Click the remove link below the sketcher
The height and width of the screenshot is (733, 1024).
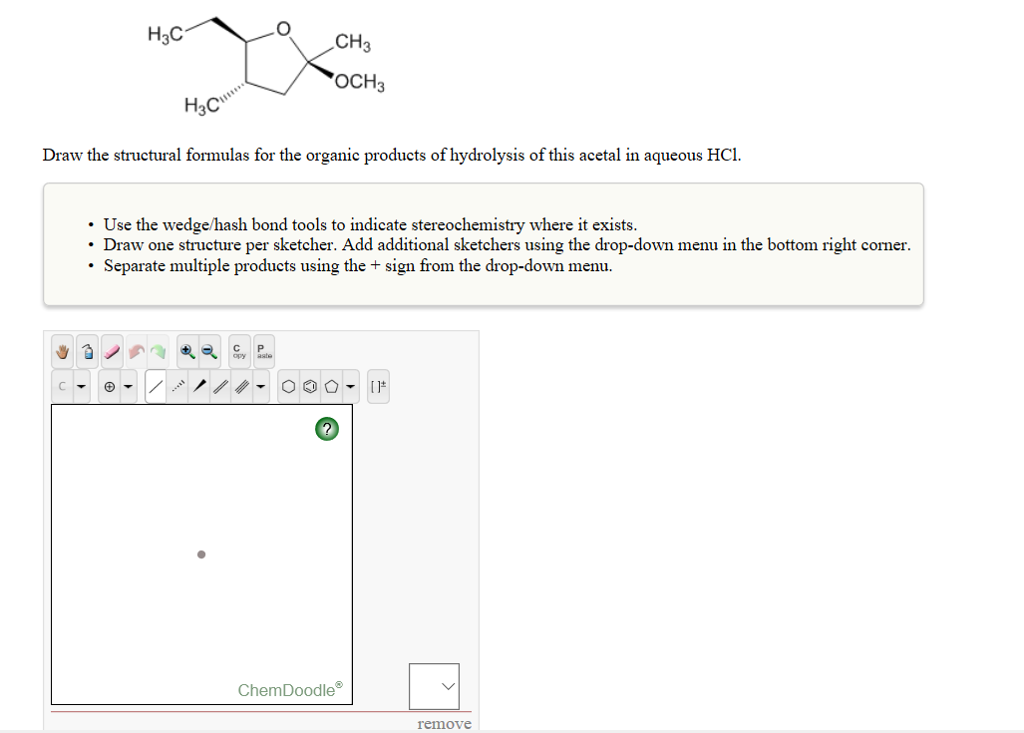point(443,723)
